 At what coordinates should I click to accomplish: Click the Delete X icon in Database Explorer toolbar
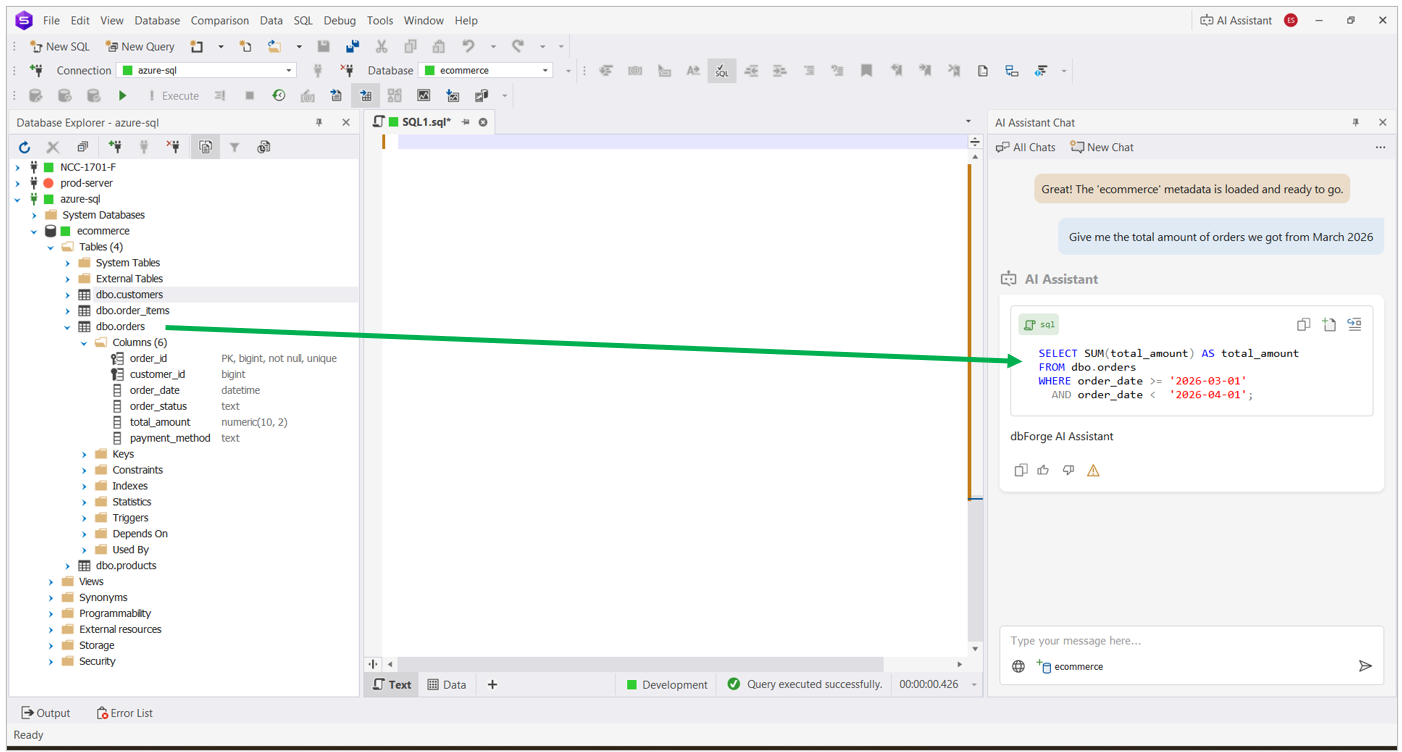coord(53,147)
